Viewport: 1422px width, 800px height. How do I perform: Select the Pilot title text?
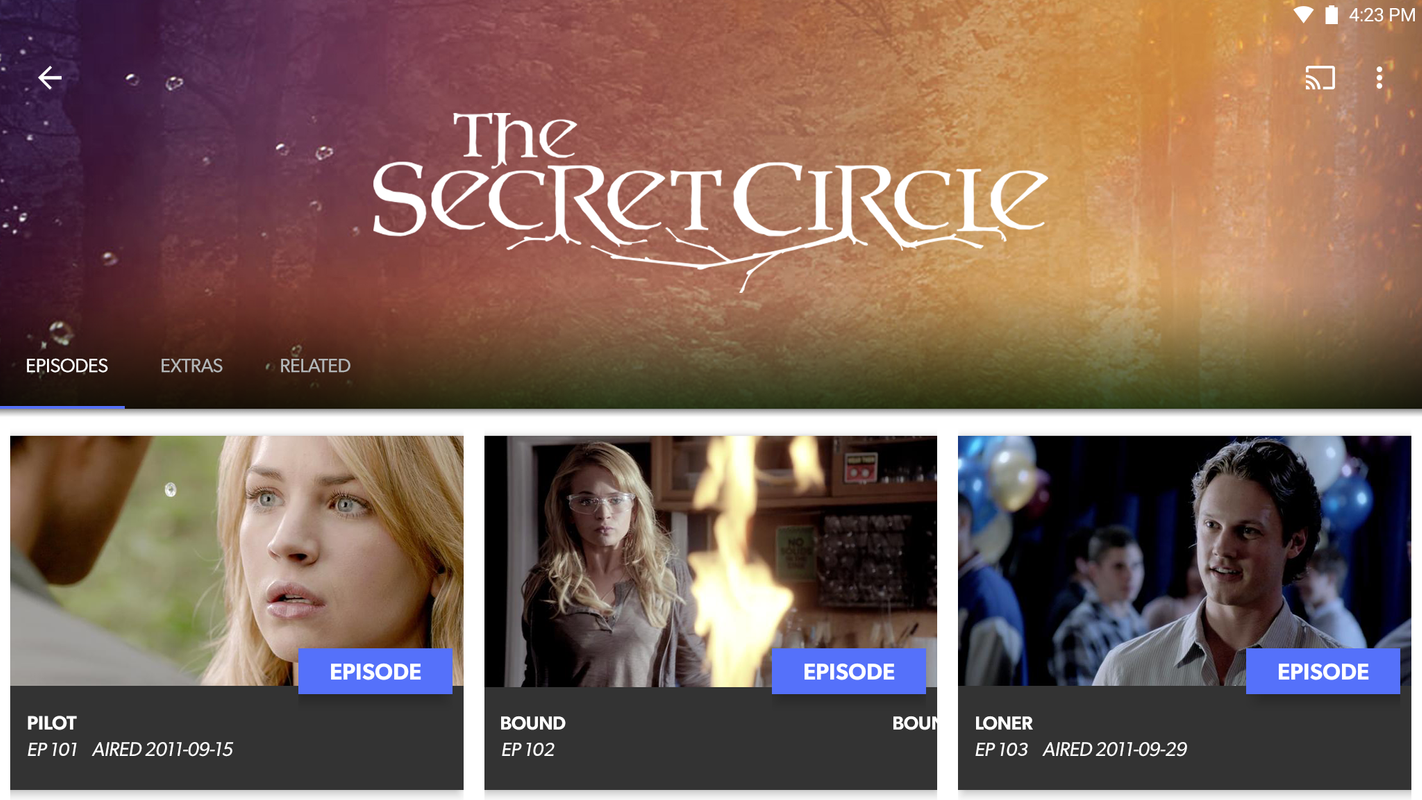[x=52, y=723]
